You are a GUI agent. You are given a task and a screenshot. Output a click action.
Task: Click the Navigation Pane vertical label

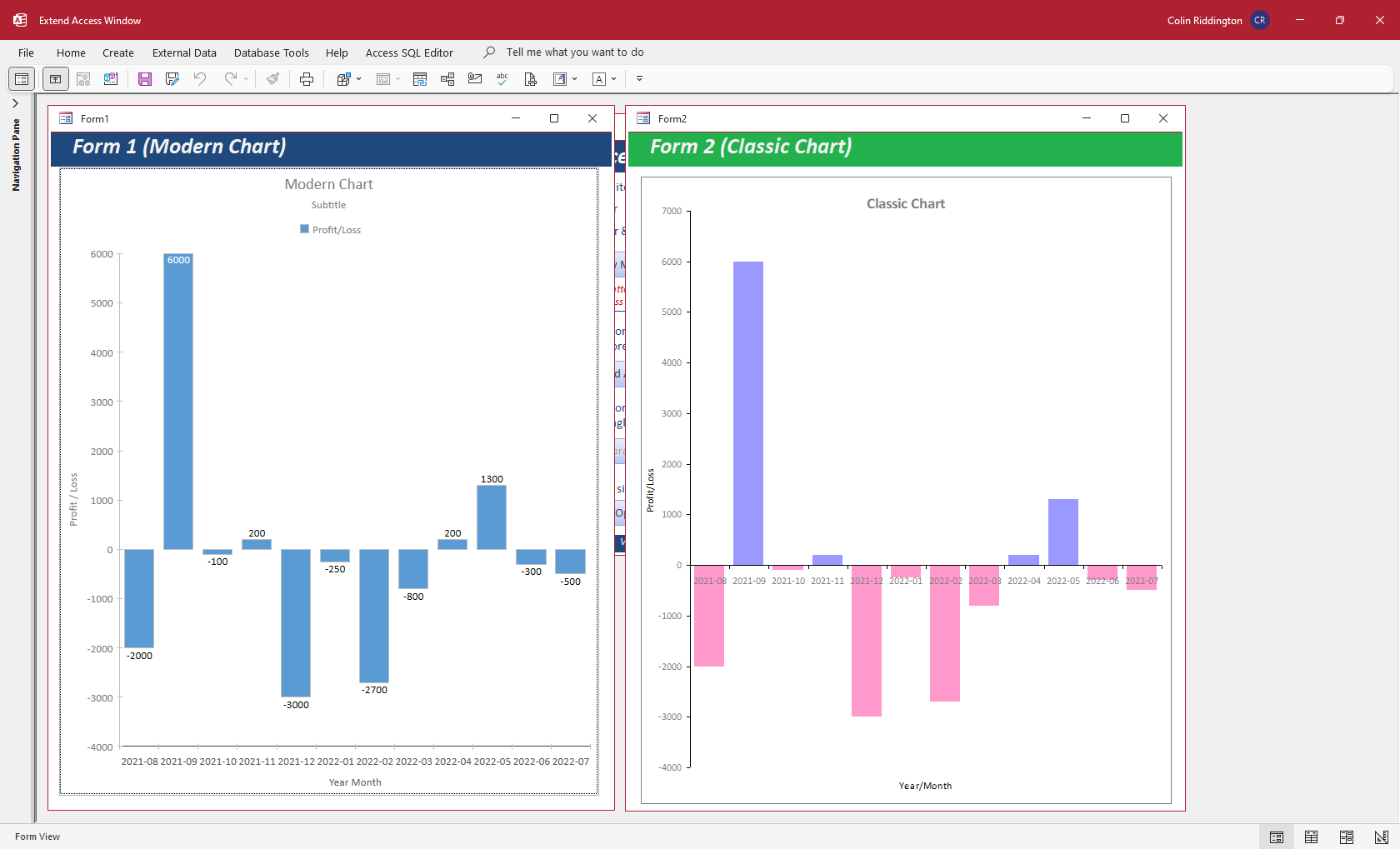(x=16, y=155)
